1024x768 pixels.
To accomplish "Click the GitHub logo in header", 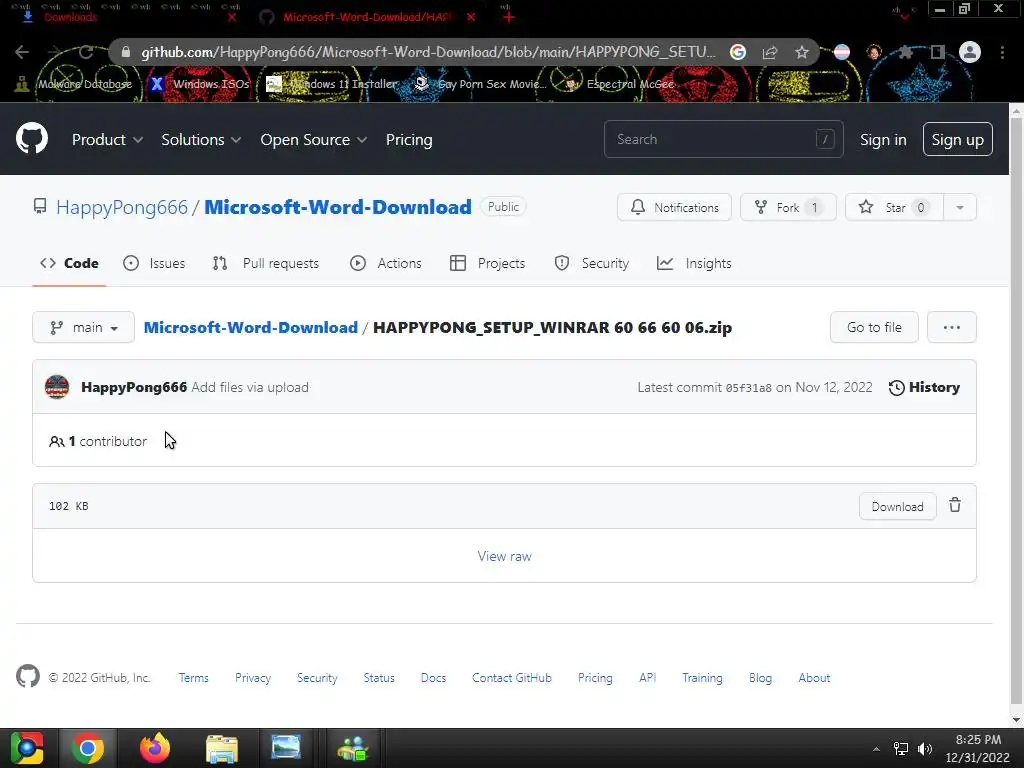I will coord(31,138).
